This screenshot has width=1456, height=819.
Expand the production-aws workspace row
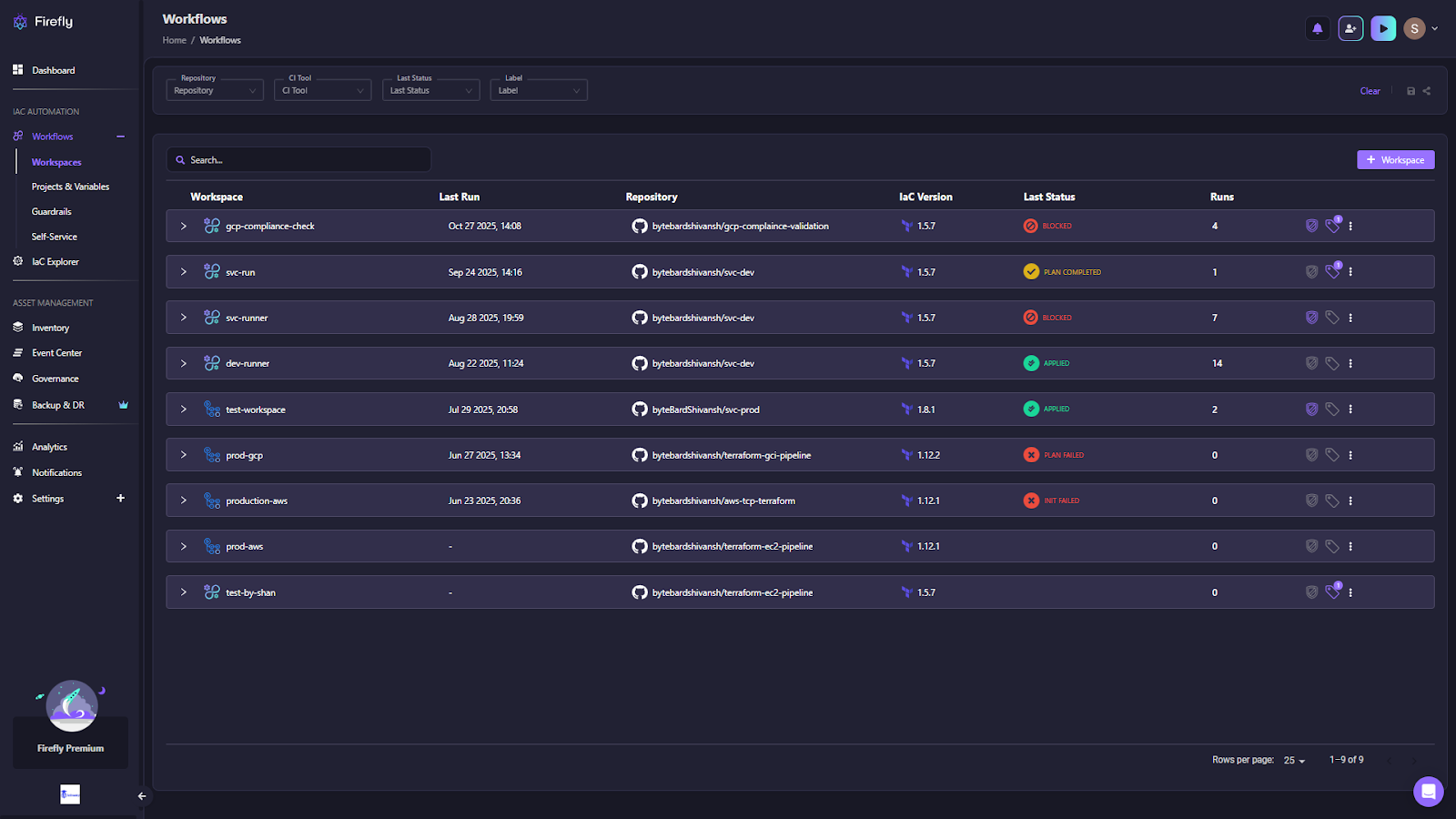183,500
